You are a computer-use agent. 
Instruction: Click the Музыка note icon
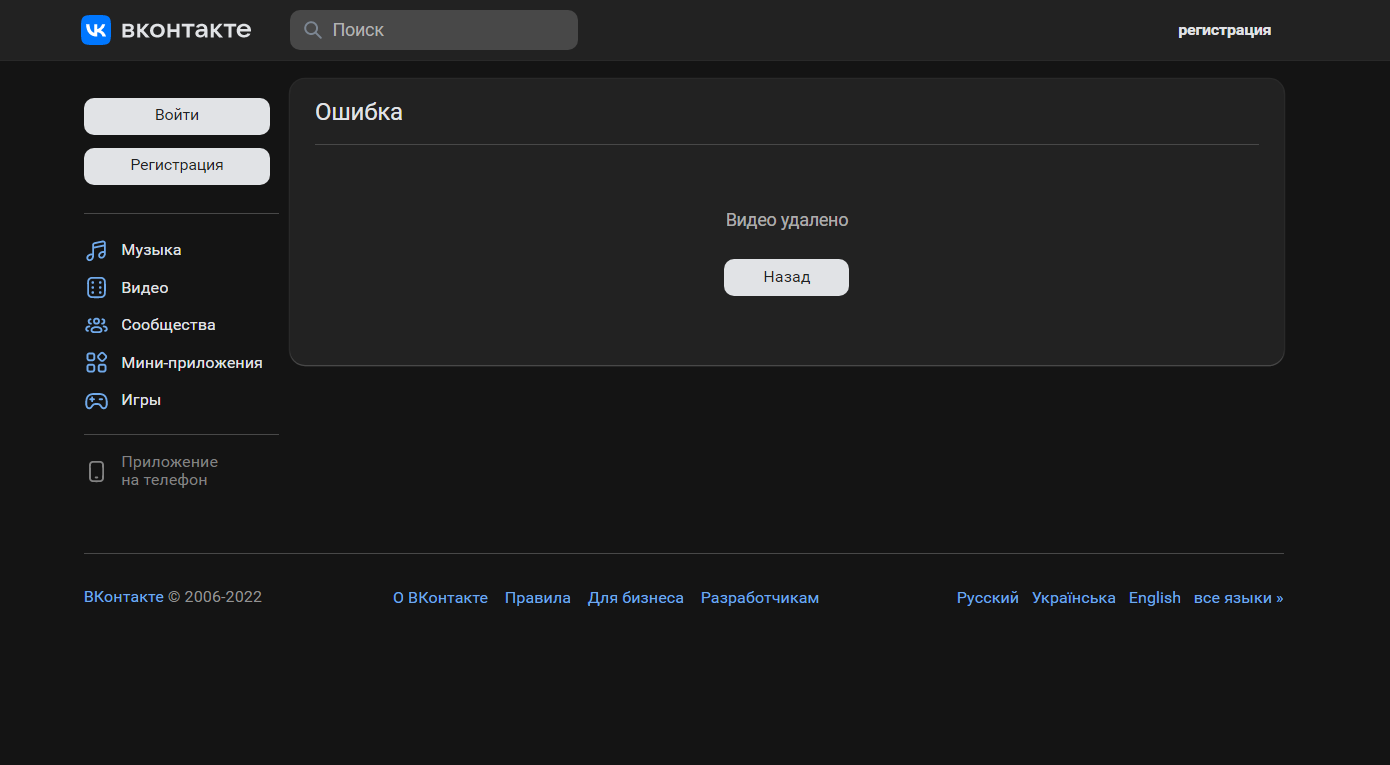96,251
